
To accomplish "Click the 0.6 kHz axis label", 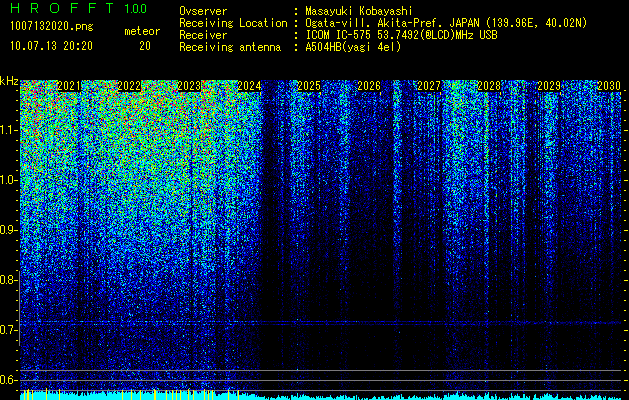I will tap(9, 380).
